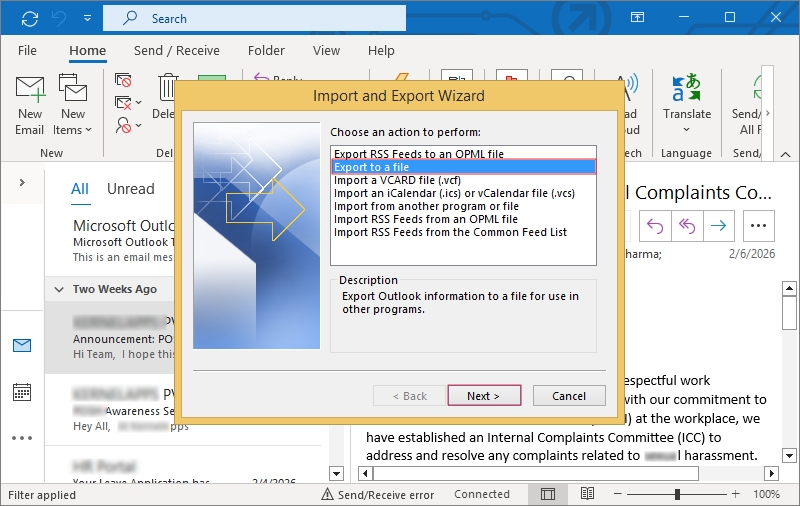
Task: Open Calendar view in navigation bar
Action: click(x=22, y=392)
